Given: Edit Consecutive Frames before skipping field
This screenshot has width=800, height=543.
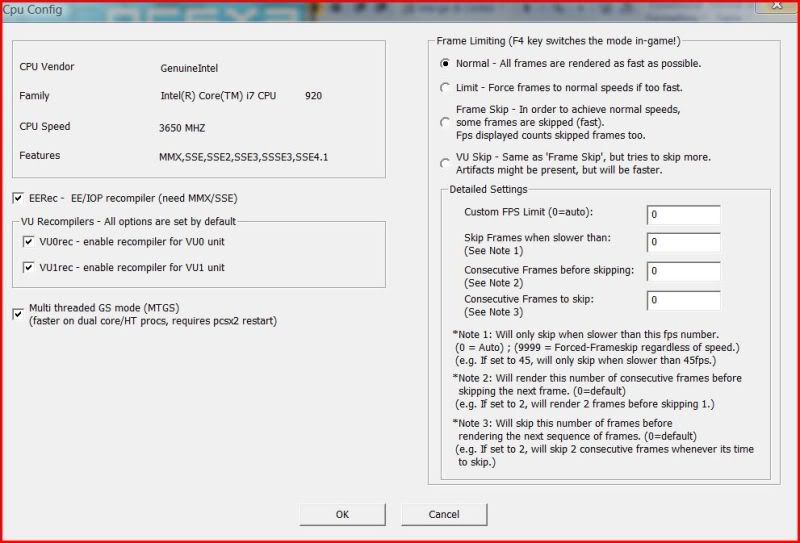Looking at the screenshot, I should pos(684,271).
